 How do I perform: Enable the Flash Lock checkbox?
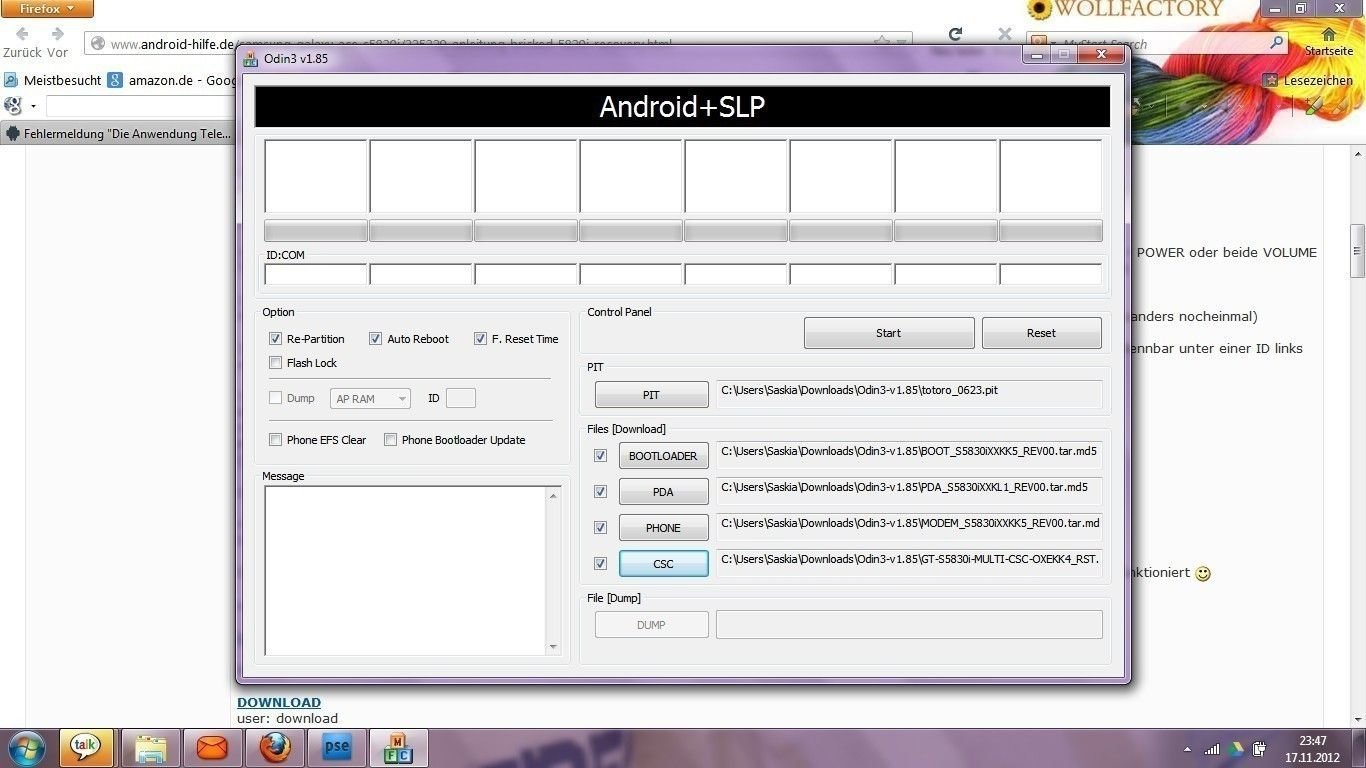(x=276, y=363)
